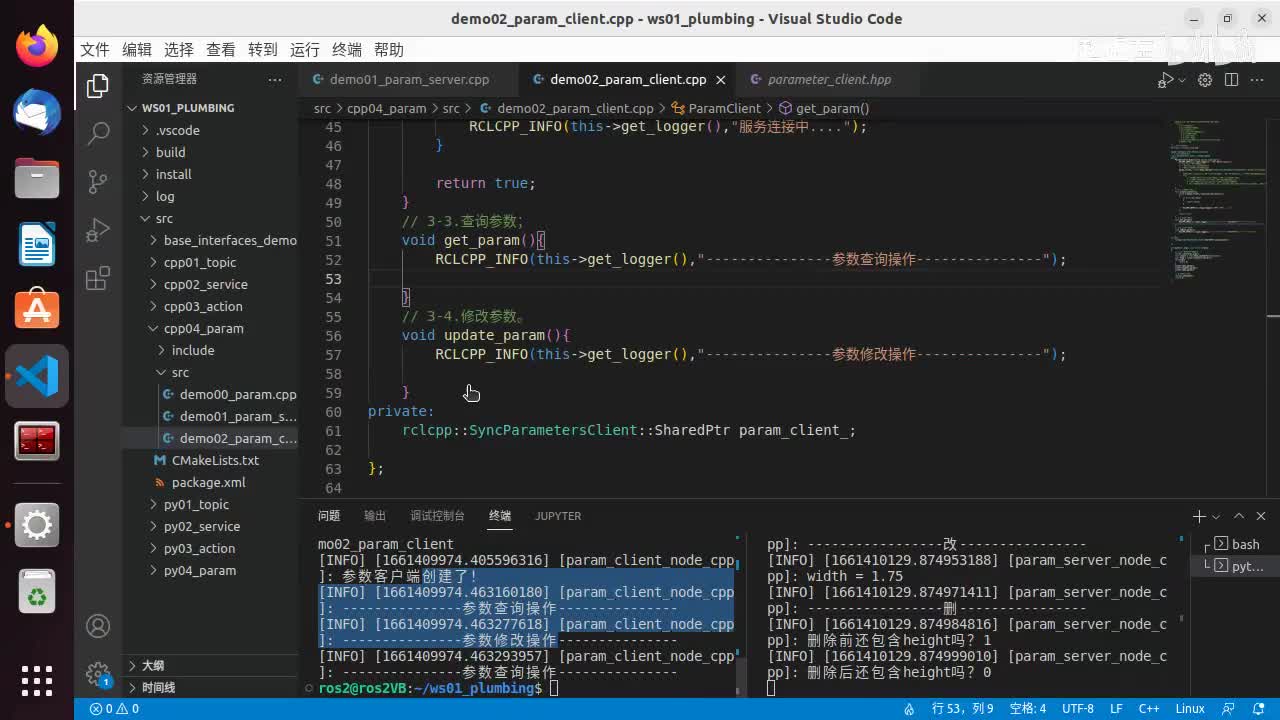Image resolution: width=1280 pixels, height=720 pixels.
Task: Open the Search view in activity bar
Action: click(98, 133)
